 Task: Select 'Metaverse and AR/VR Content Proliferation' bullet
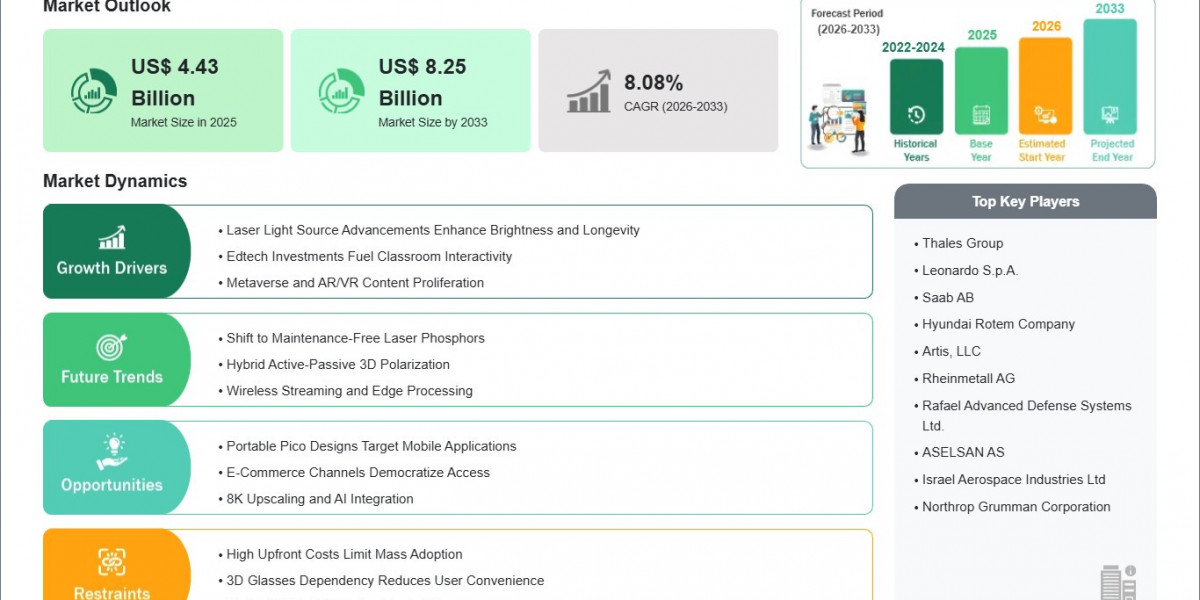[x=355, y=282]
